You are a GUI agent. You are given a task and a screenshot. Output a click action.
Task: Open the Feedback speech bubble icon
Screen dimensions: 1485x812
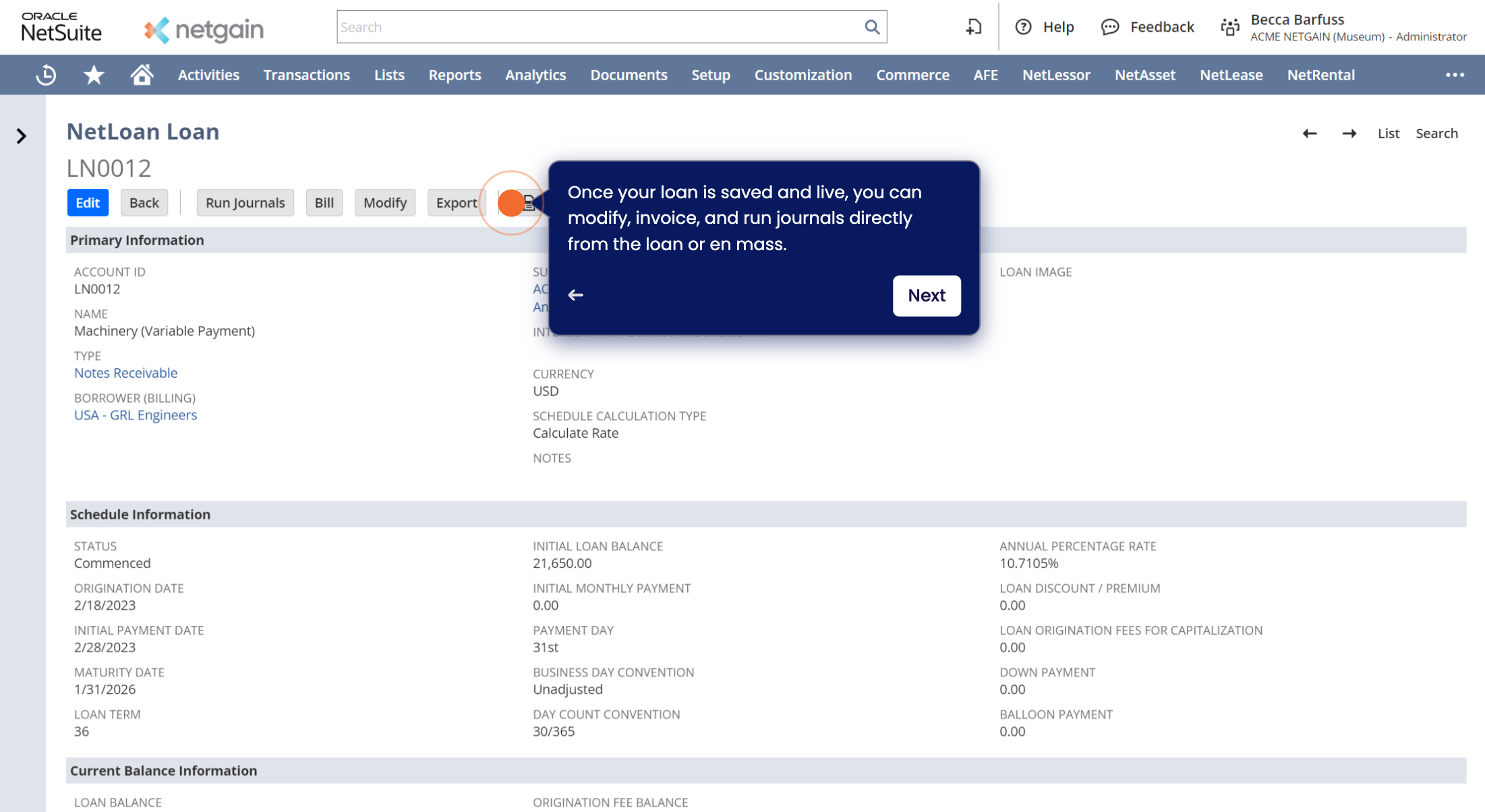pyautogui.click(x=1110, y=27)
